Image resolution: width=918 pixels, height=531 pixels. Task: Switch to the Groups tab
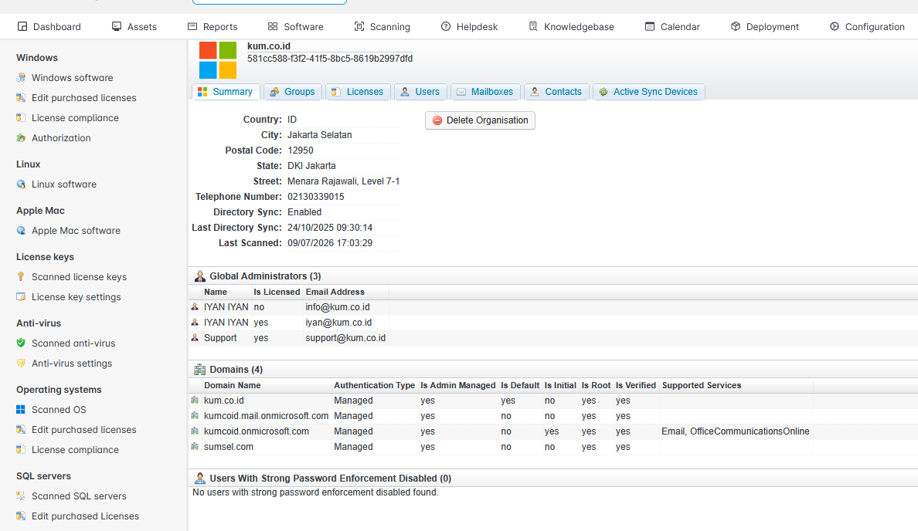(x=292, y=92)
